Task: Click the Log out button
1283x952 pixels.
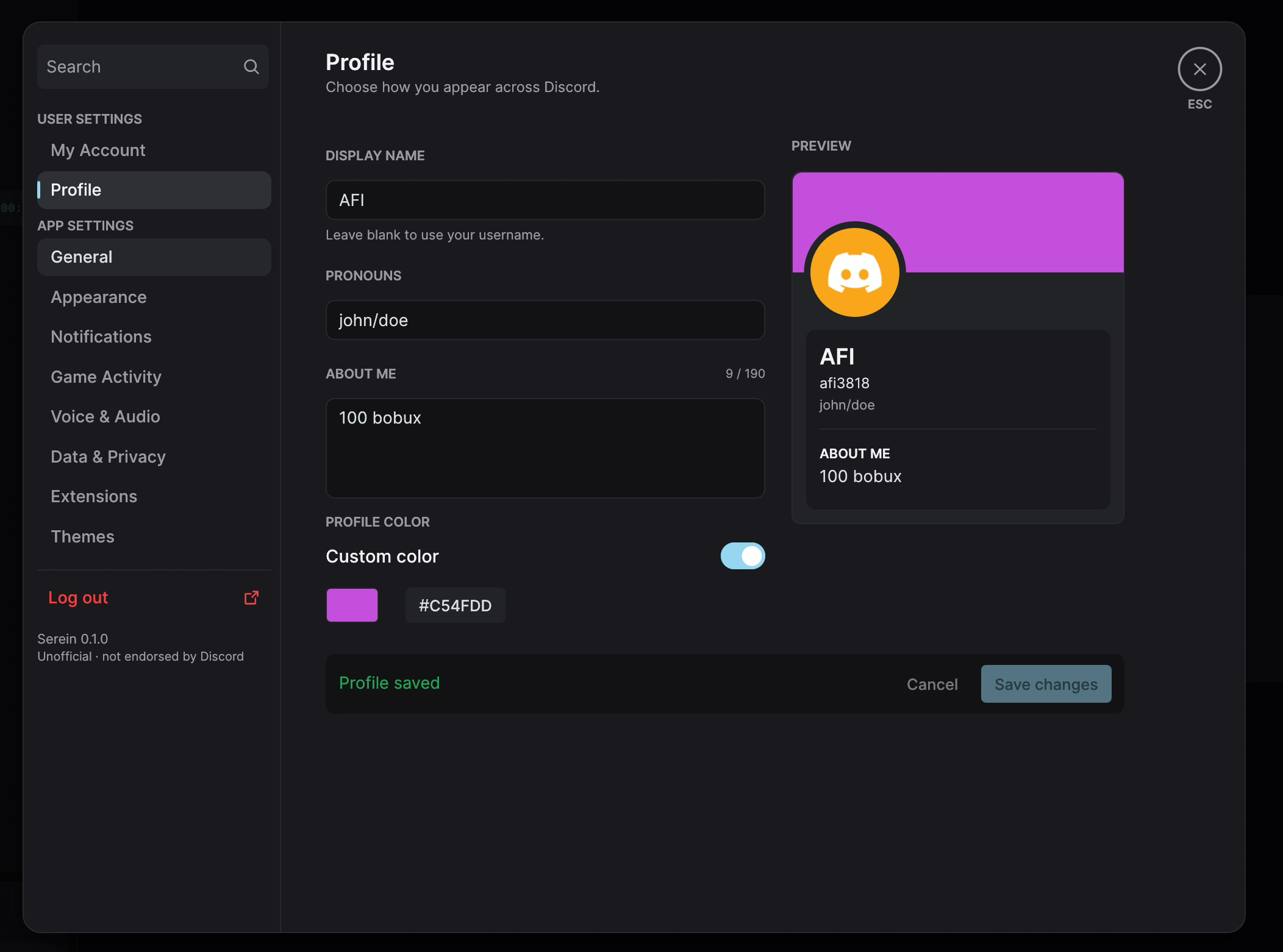Action: tap(154, 598)
